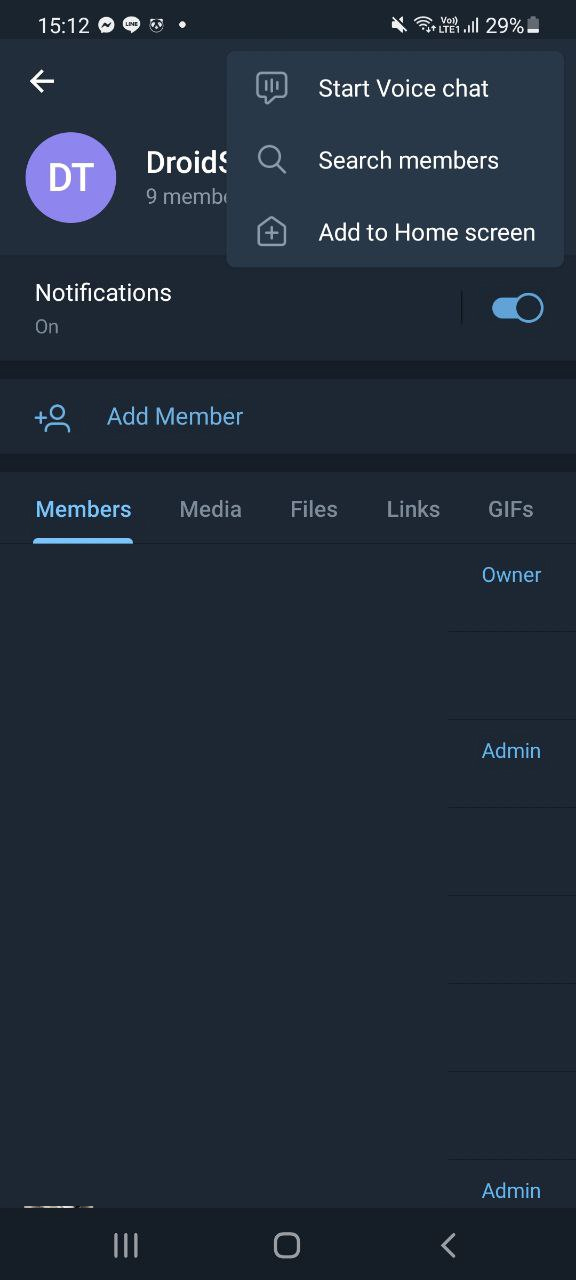The image size is (576, 1280).
Task: Tap the add person icon
Action: (52, 417)
